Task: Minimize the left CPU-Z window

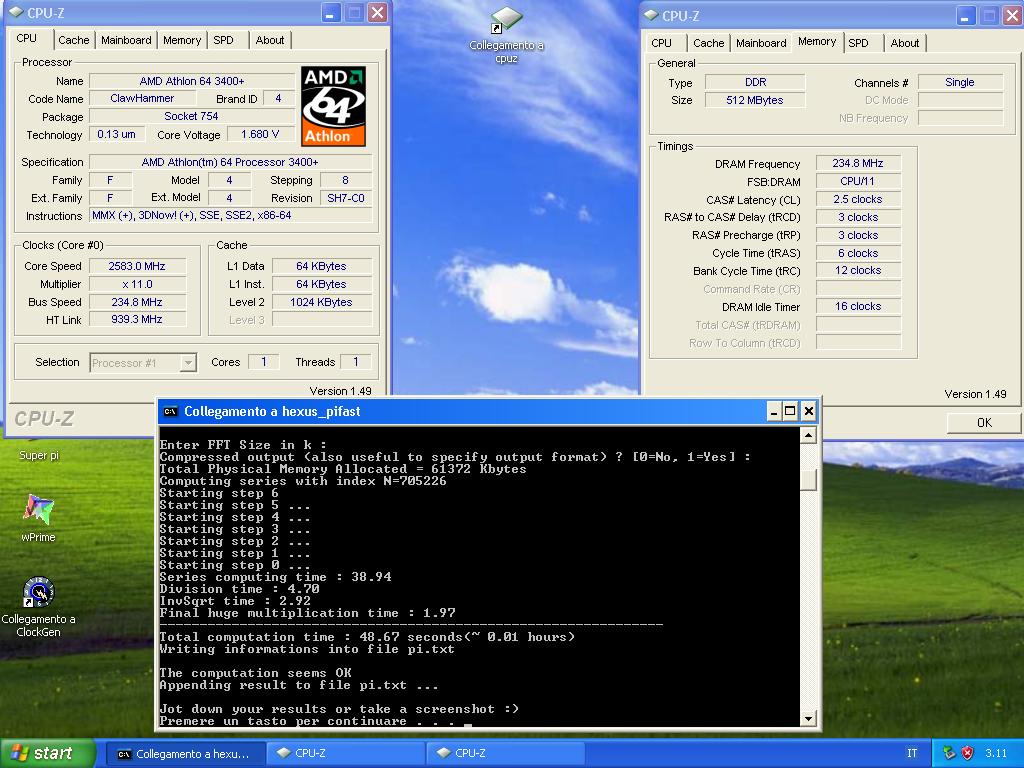Action: [332, 12]
